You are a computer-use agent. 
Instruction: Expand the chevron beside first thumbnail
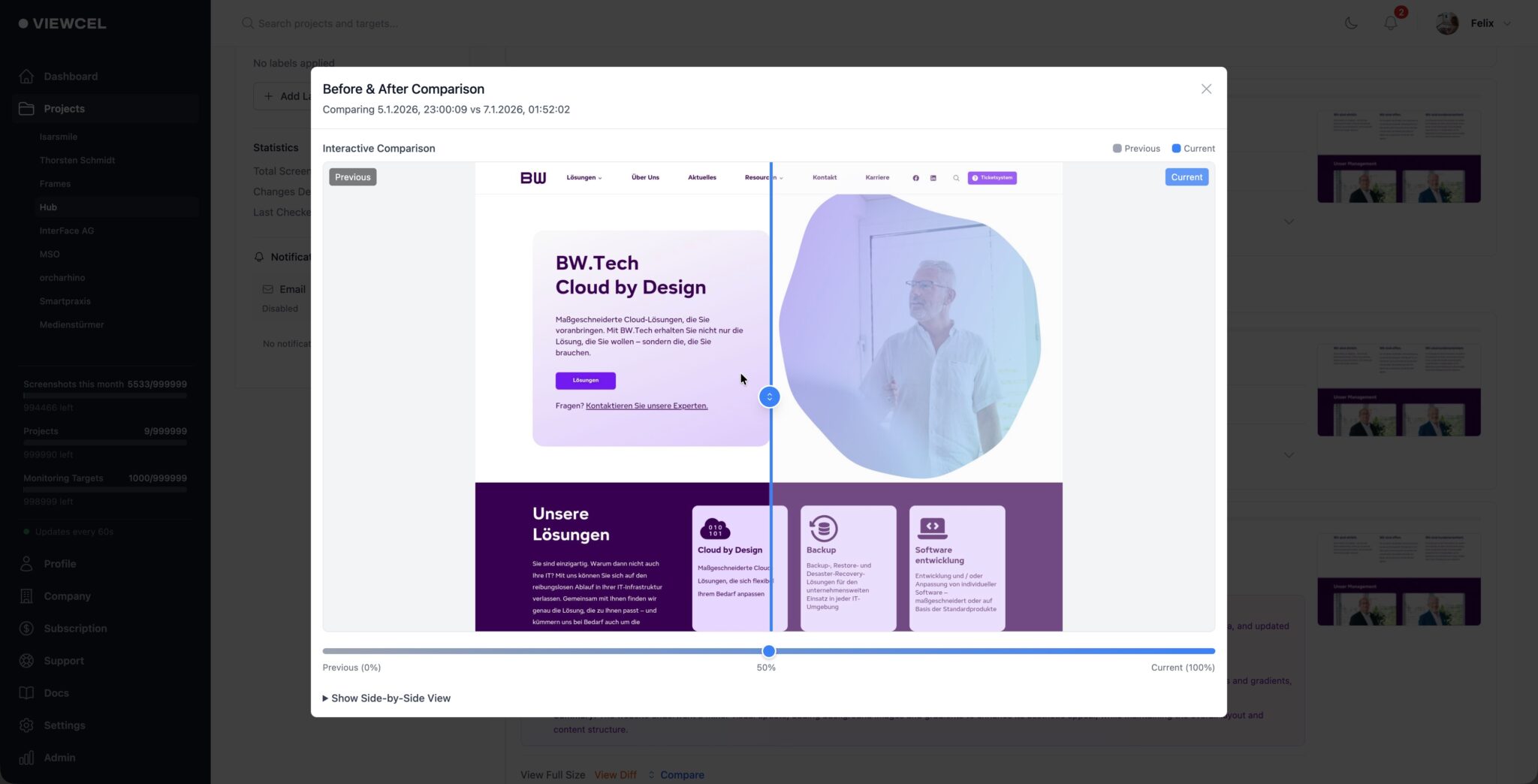point(1289,222)
